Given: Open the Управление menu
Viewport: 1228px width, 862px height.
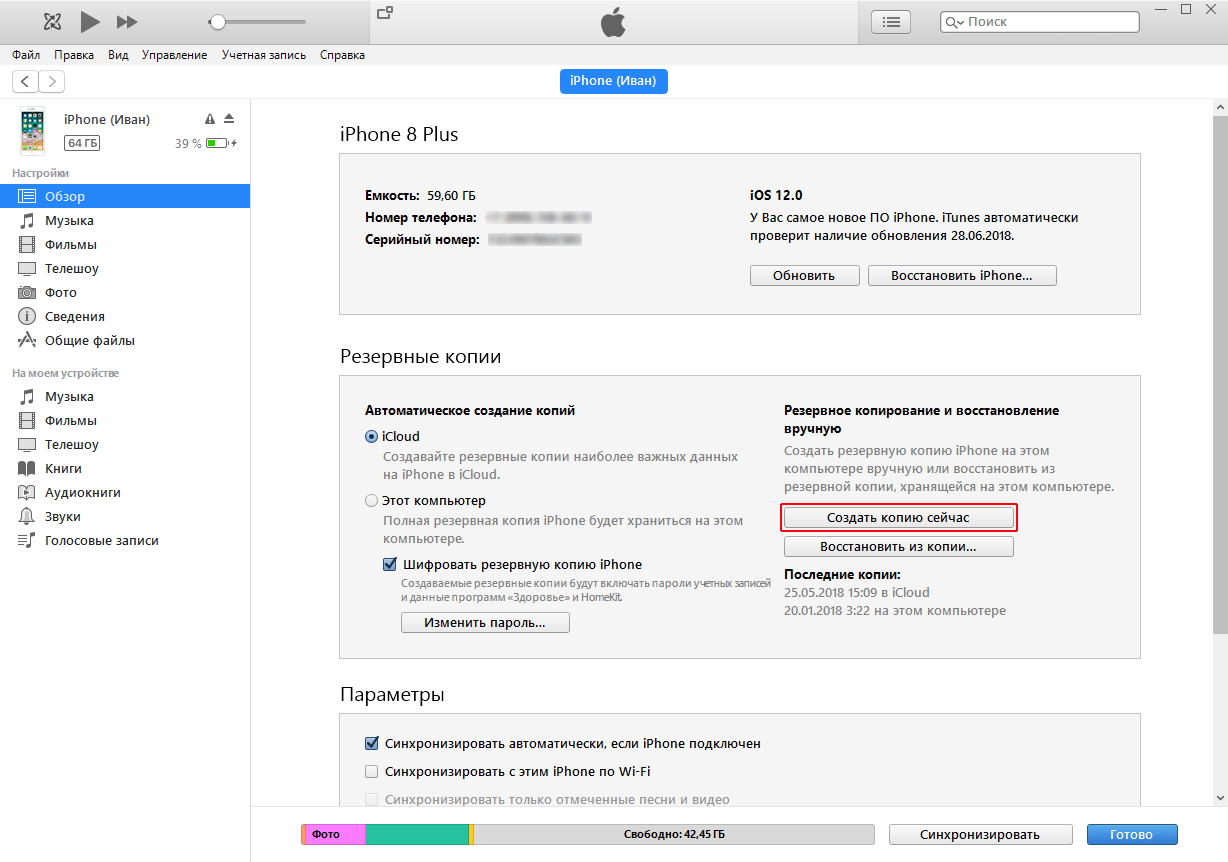Looking at the screenshot, I should pyautogui.click(x=175, y=55).
